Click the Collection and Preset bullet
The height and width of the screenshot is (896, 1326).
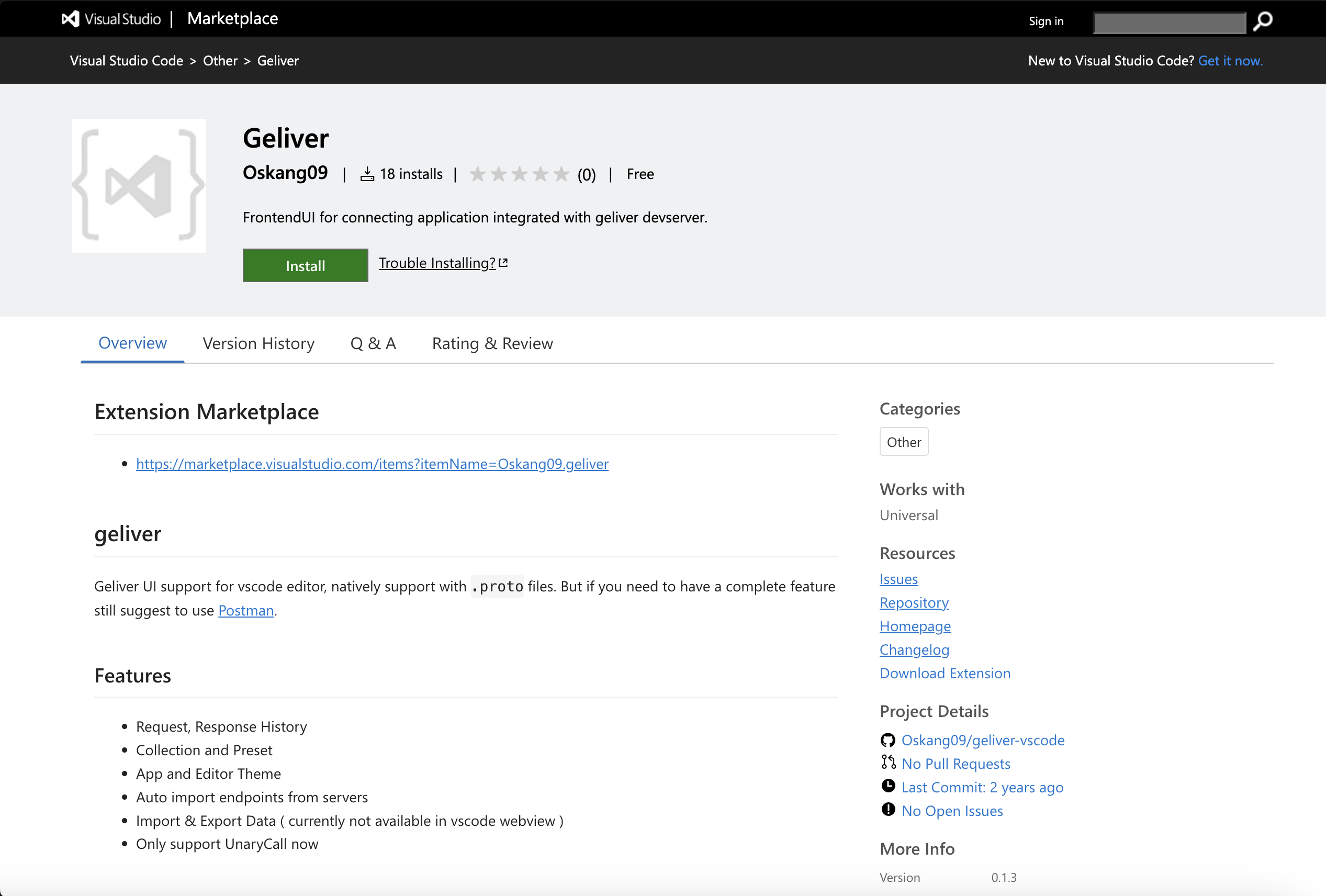click(204, 750)
